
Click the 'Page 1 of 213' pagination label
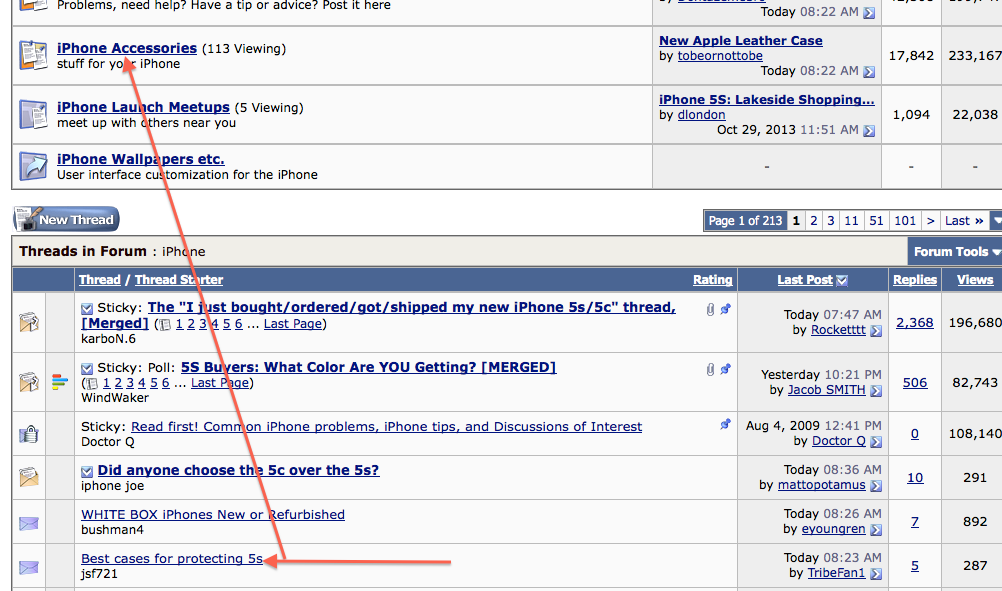[x=745, y=220]
